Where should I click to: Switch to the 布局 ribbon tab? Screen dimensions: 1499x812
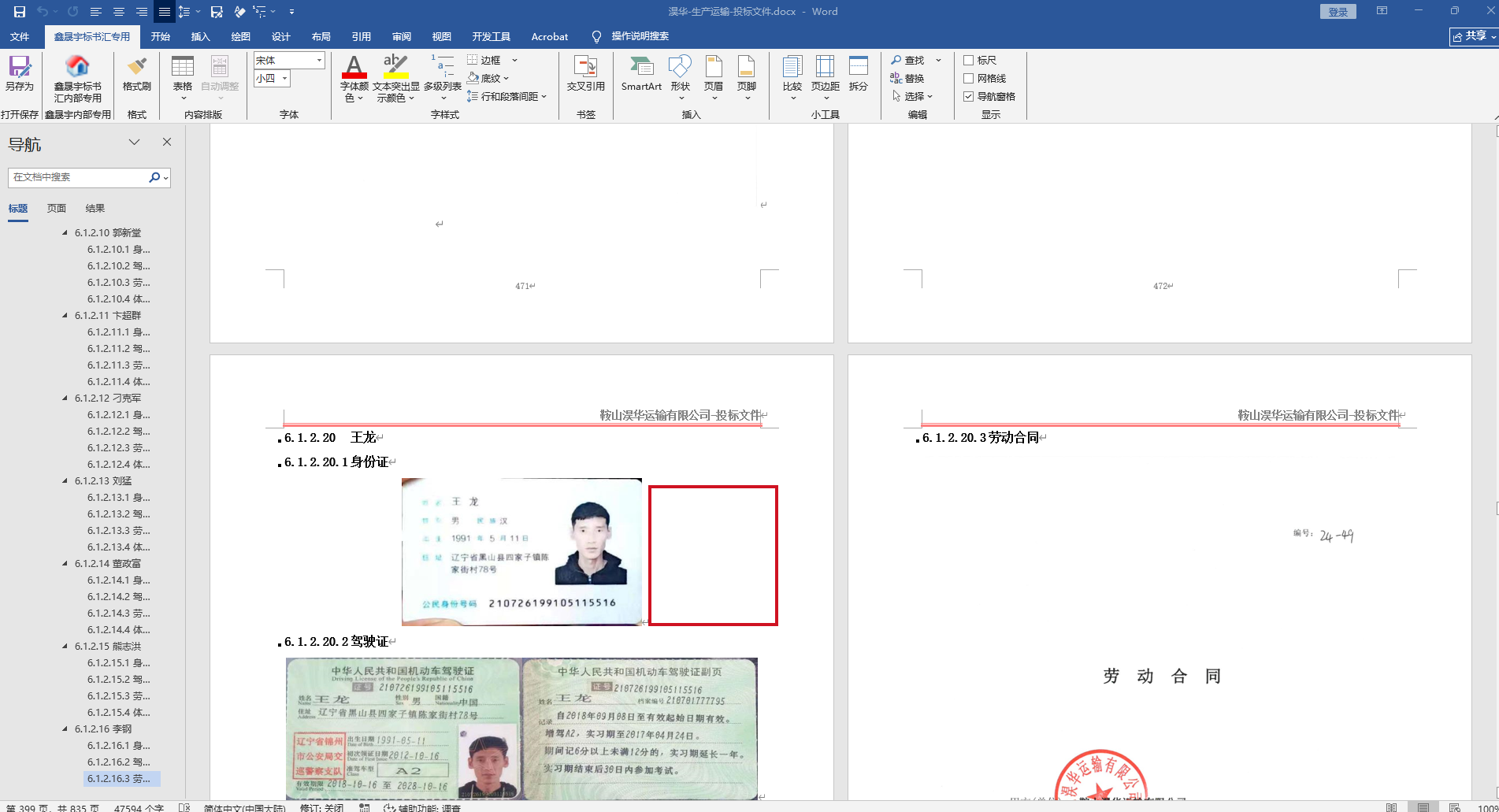321,36
